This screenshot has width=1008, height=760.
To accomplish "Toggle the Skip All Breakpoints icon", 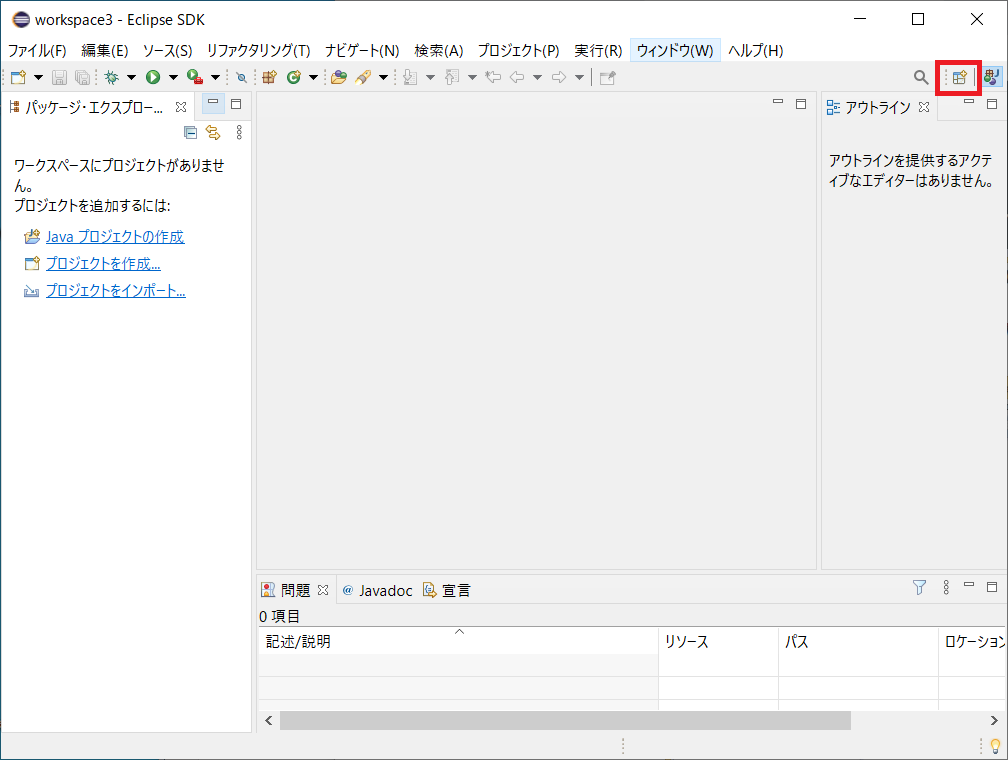I will click(242, 78).
